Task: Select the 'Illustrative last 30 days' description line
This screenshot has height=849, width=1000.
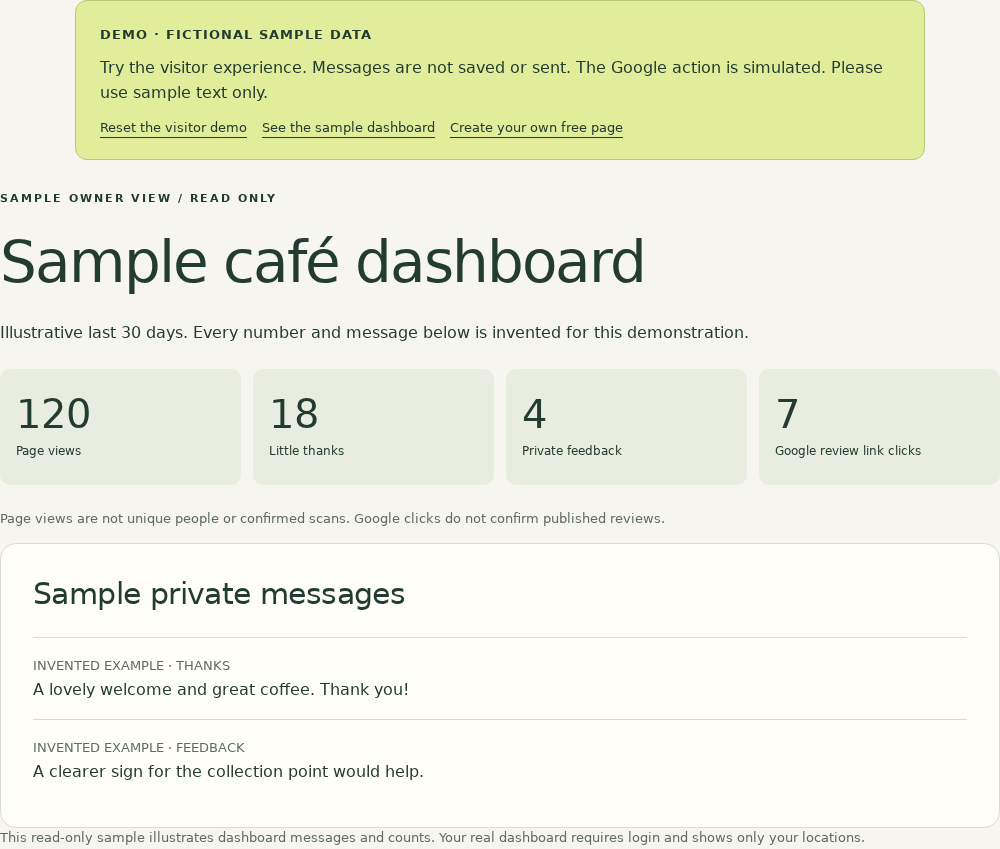Action: coord(374,332)
